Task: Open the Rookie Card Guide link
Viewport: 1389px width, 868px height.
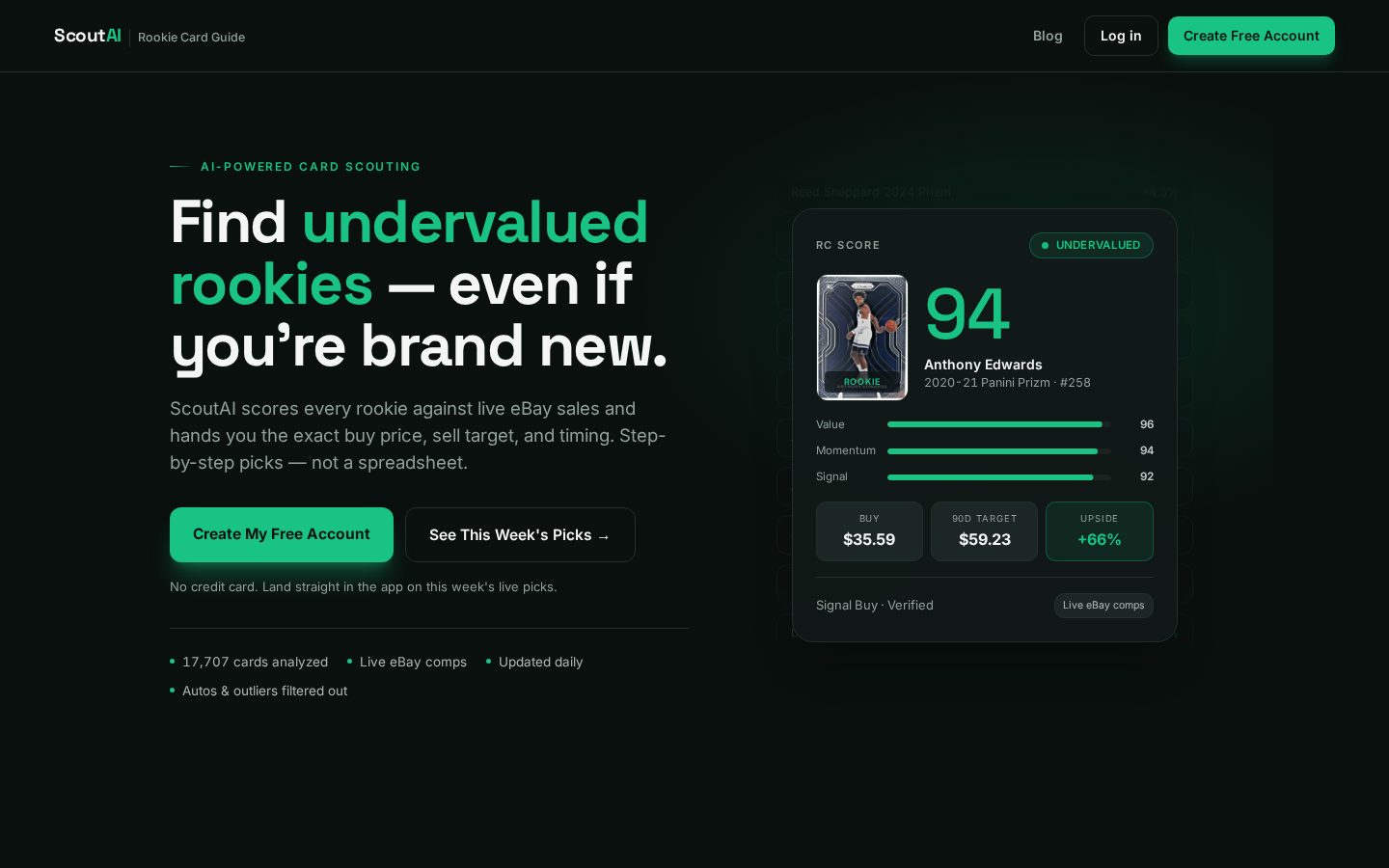Action: (x=191, y=37)
